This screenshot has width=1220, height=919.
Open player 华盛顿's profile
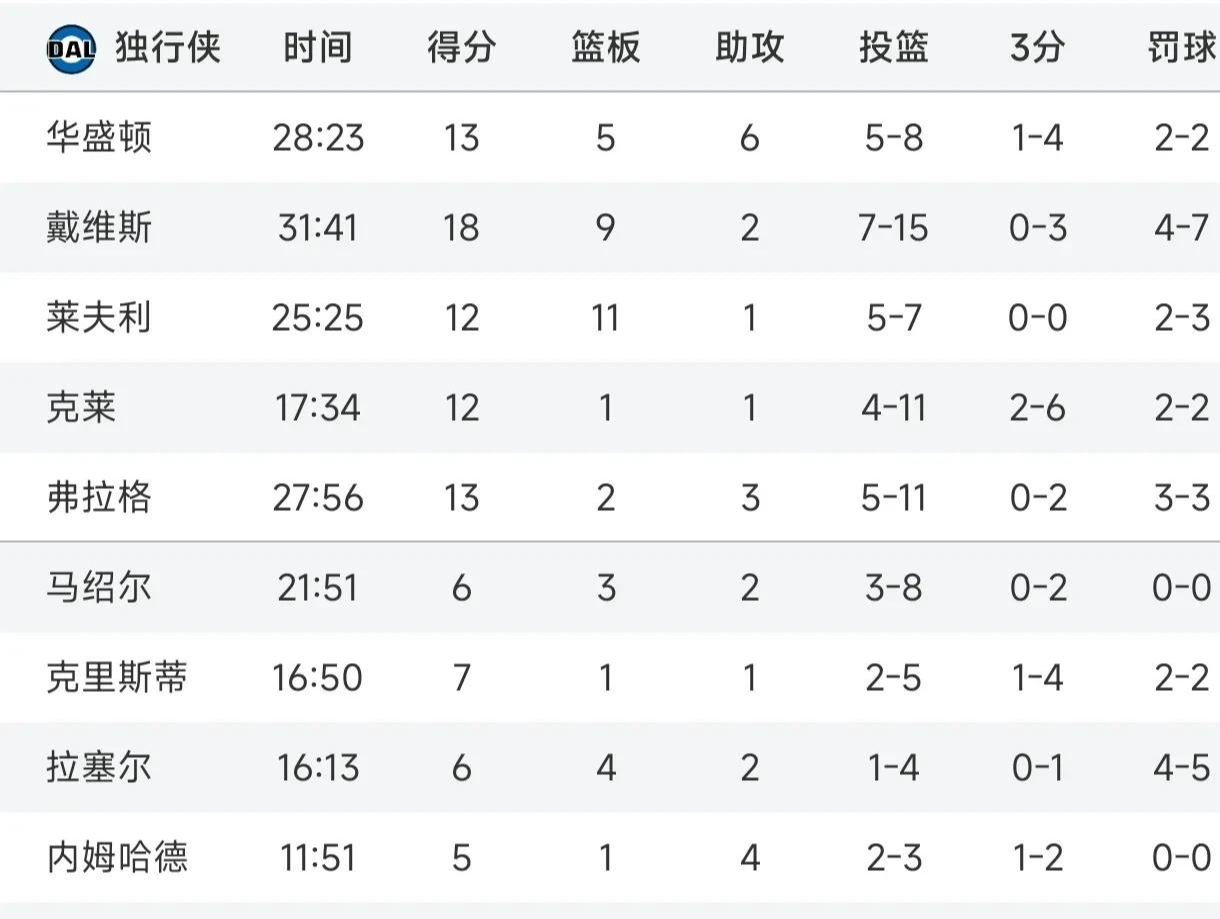[99, 138]
